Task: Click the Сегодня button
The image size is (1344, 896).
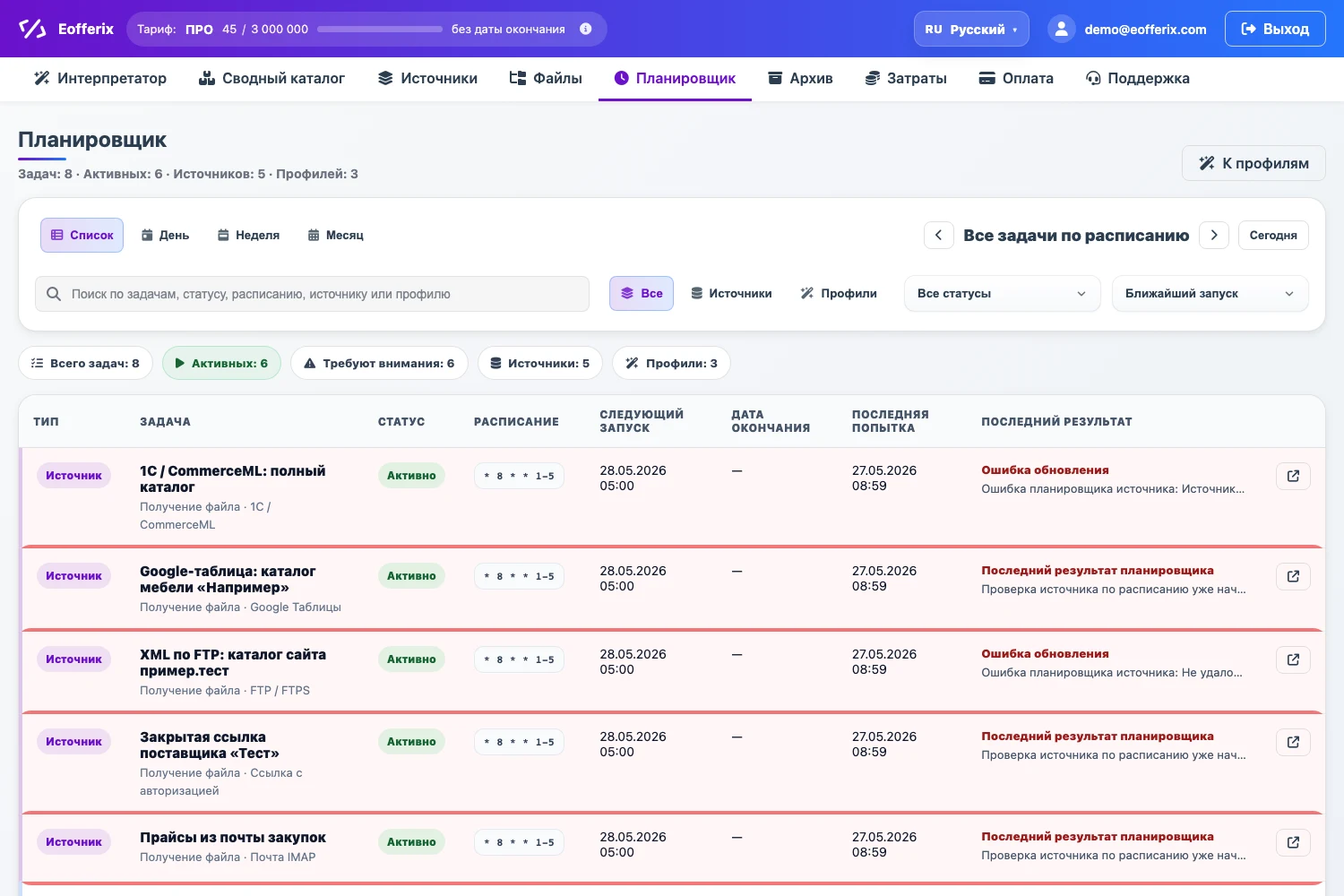Action: click(x=1273, y=235)
